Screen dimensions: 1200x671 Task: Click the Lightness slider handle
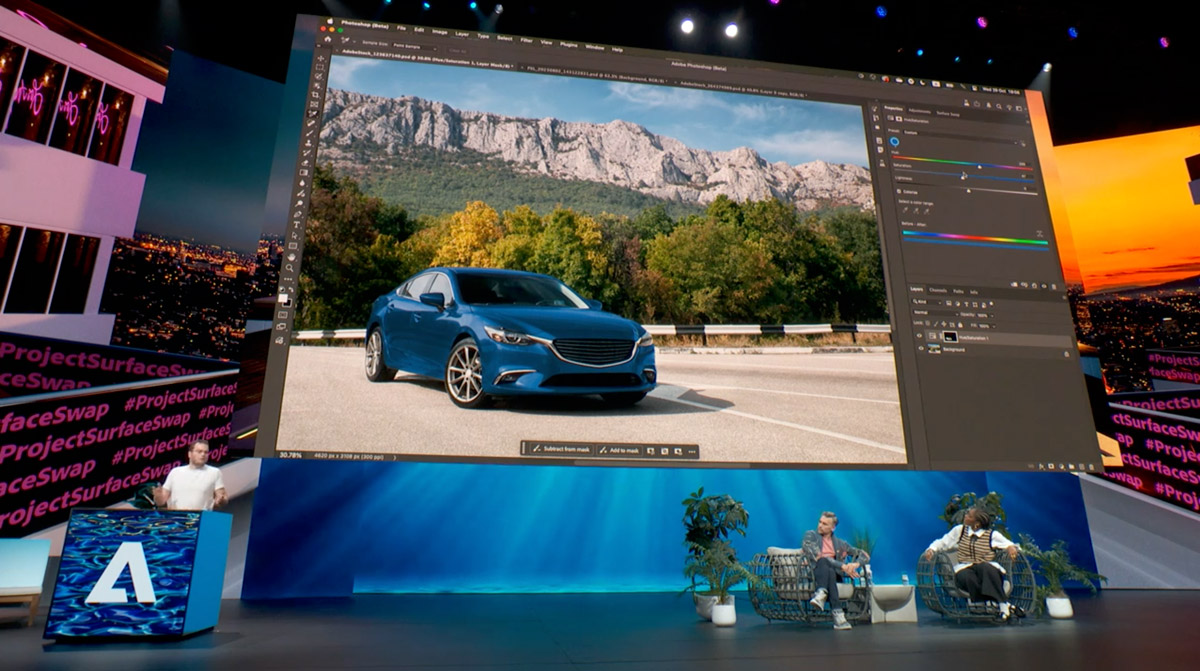coord(968,191)
